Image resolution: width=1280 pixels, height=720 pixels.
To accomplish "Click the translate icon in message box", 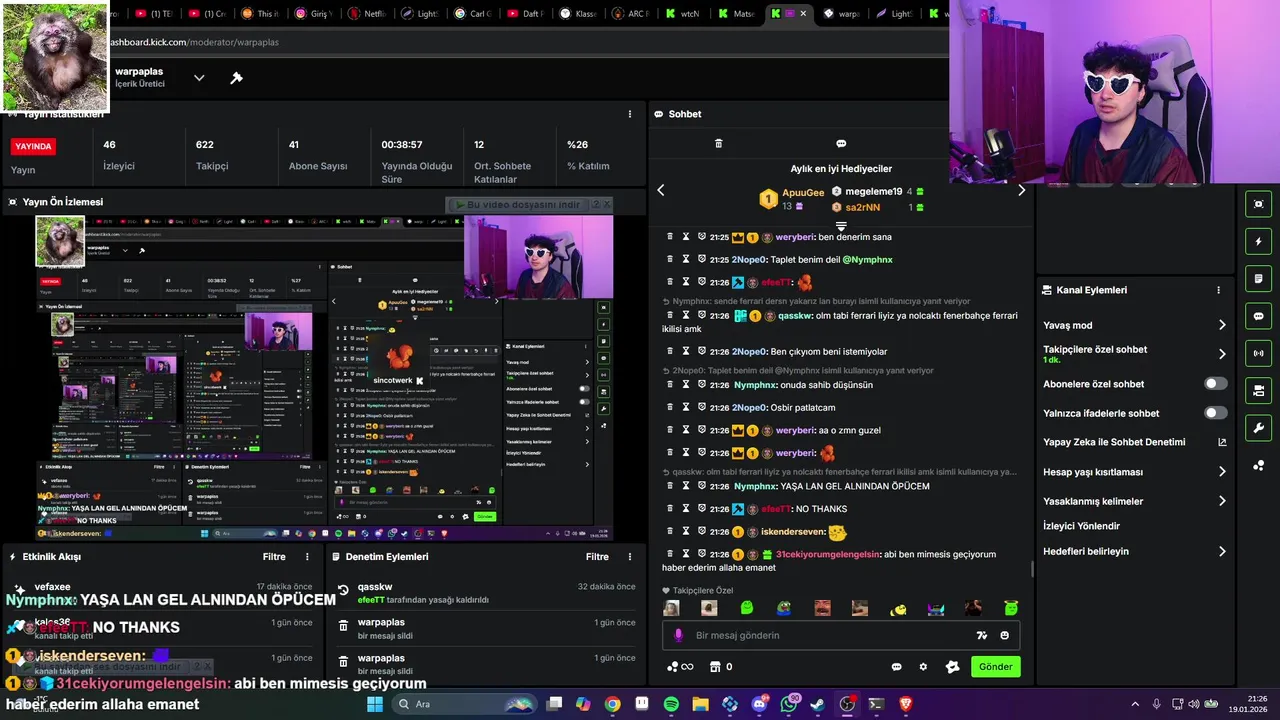I will point(982,635).
